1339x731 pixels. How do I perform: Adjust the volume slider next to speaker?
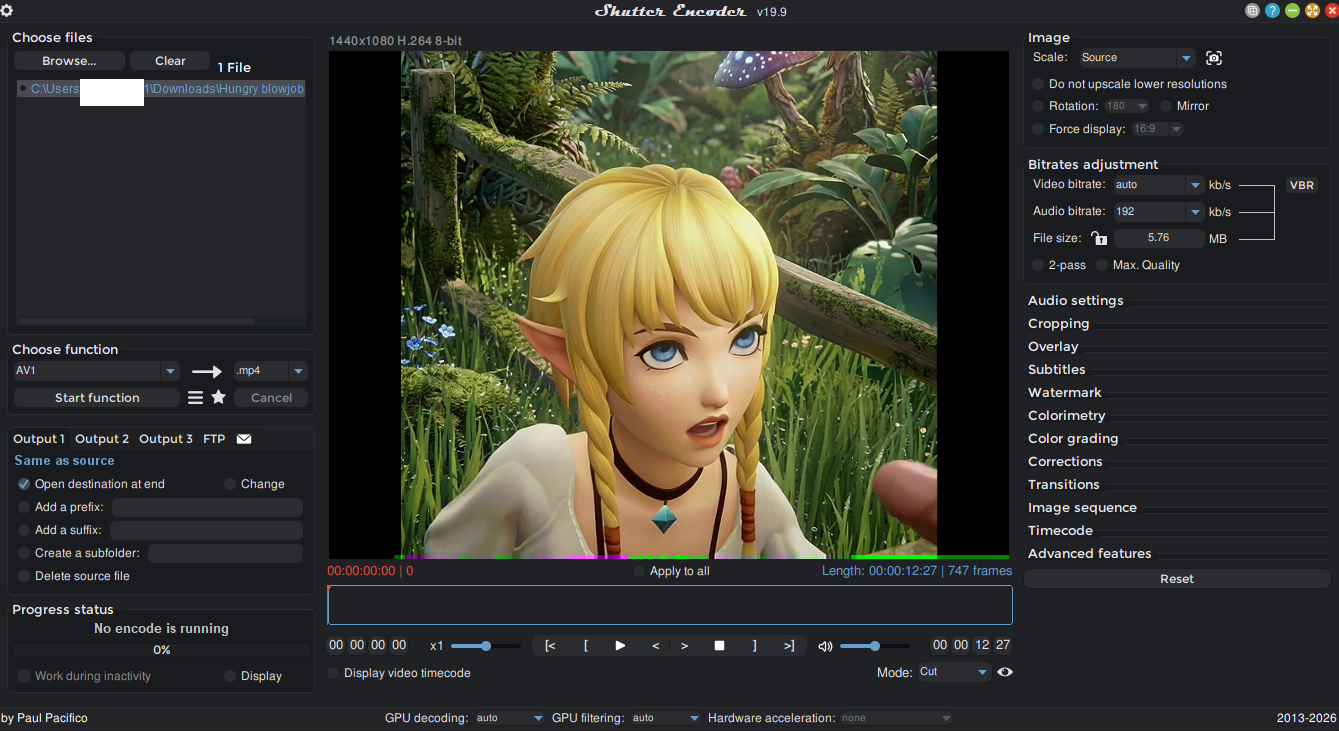[874, 646]
